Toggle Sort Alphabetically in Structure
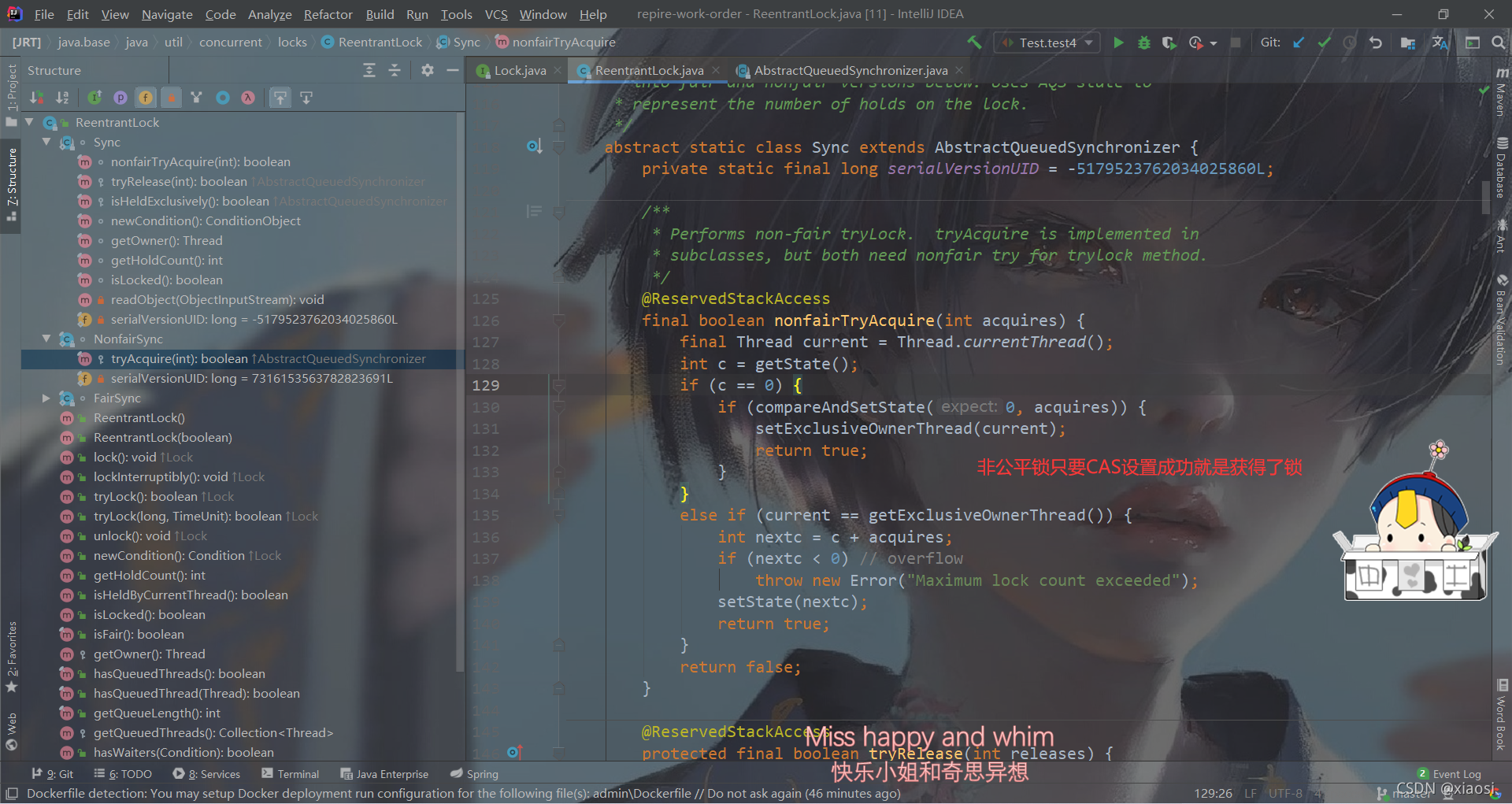The width and height of the screenshot is (1512, 804). tap(62, 98)
